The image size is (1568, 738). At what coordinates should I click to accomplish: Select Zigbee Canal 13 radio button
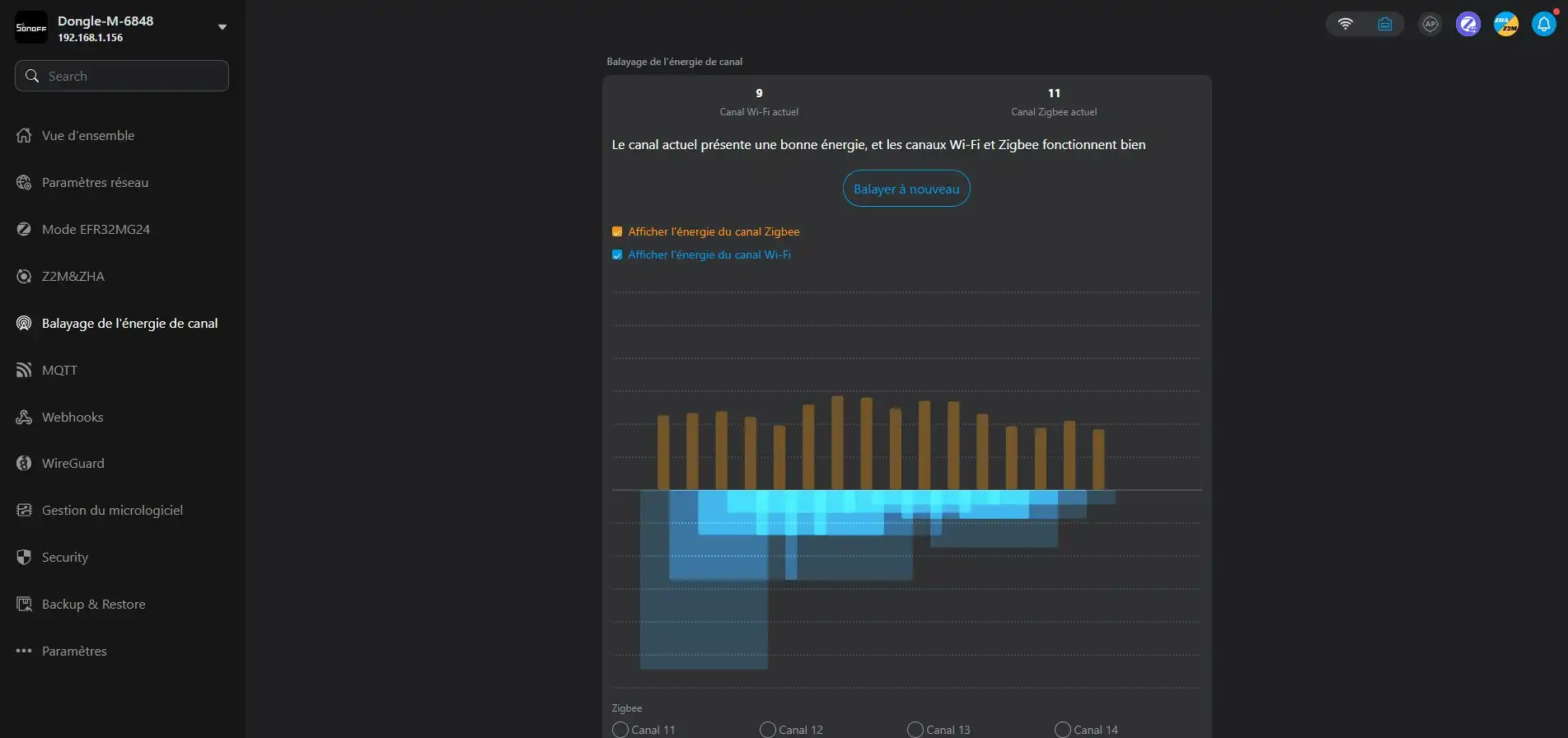(915, 730)
